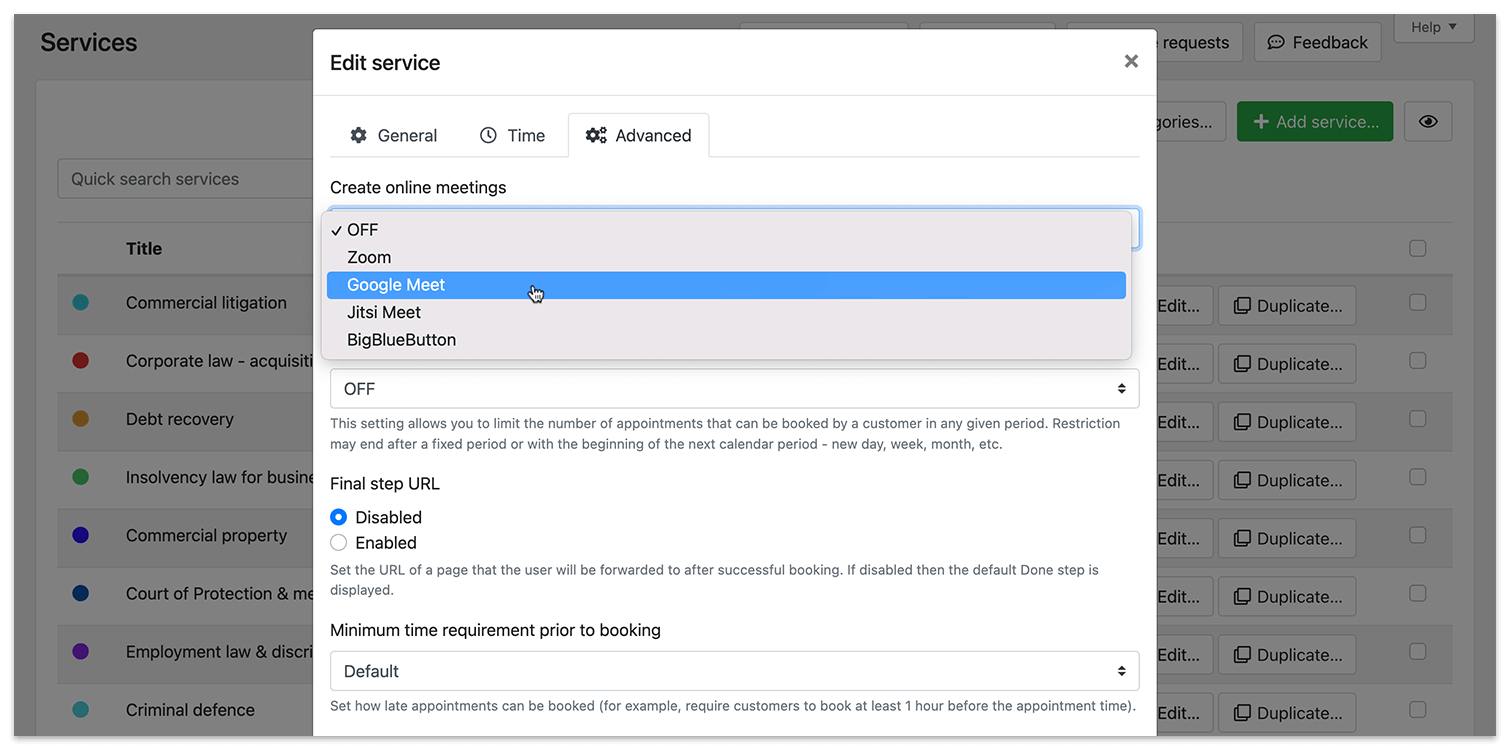Tick checkbox for Debt recovery row

[x=1417, y=419]
